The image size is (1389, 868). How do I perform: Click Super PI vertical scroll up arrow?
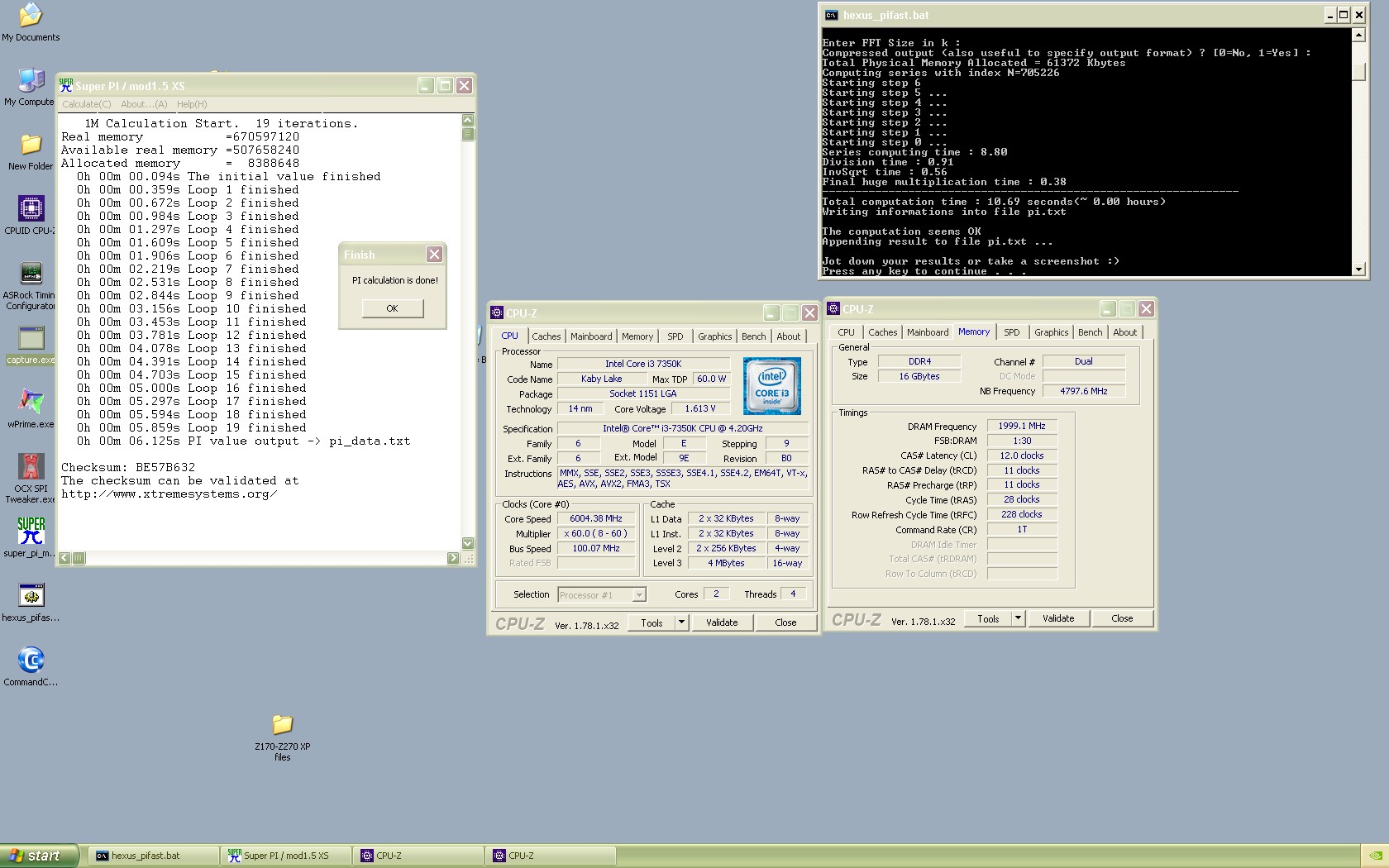click(468, 120)
